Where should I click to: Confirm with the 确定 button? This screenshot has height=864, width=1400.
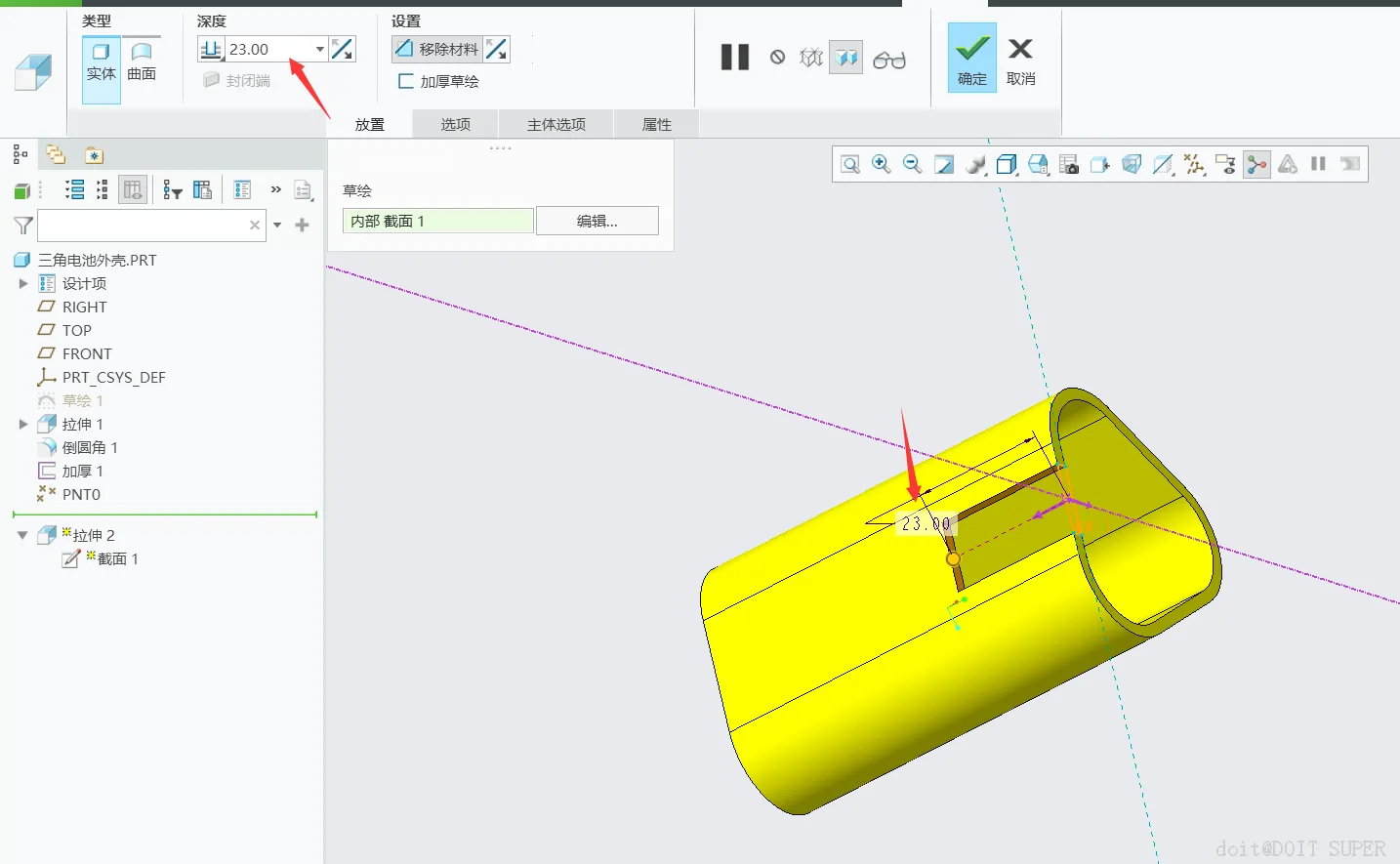(x=971, y=58)
